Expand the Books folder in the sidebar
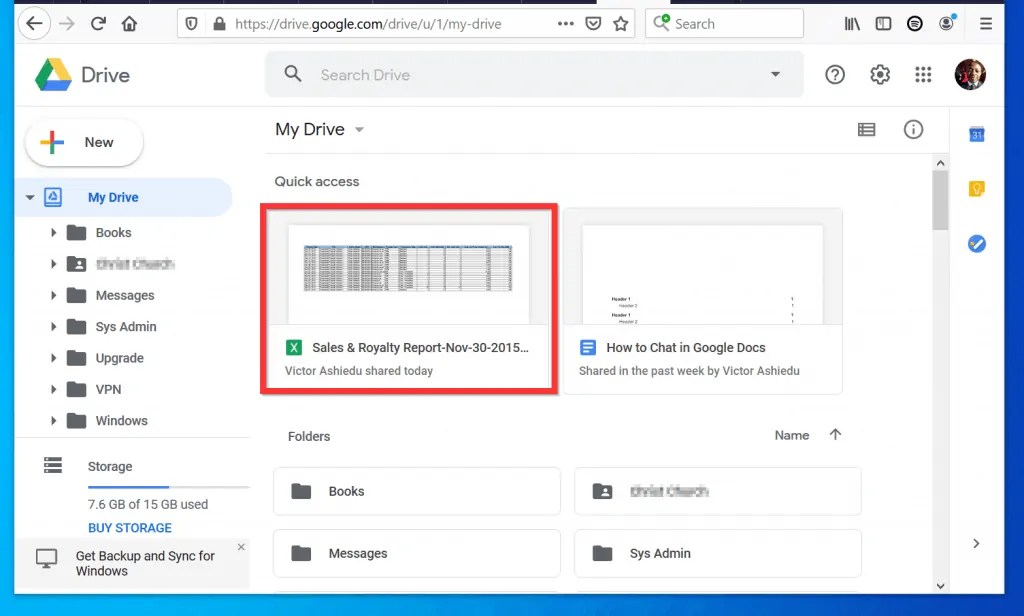1024x616 pixels. pos(54,232)
